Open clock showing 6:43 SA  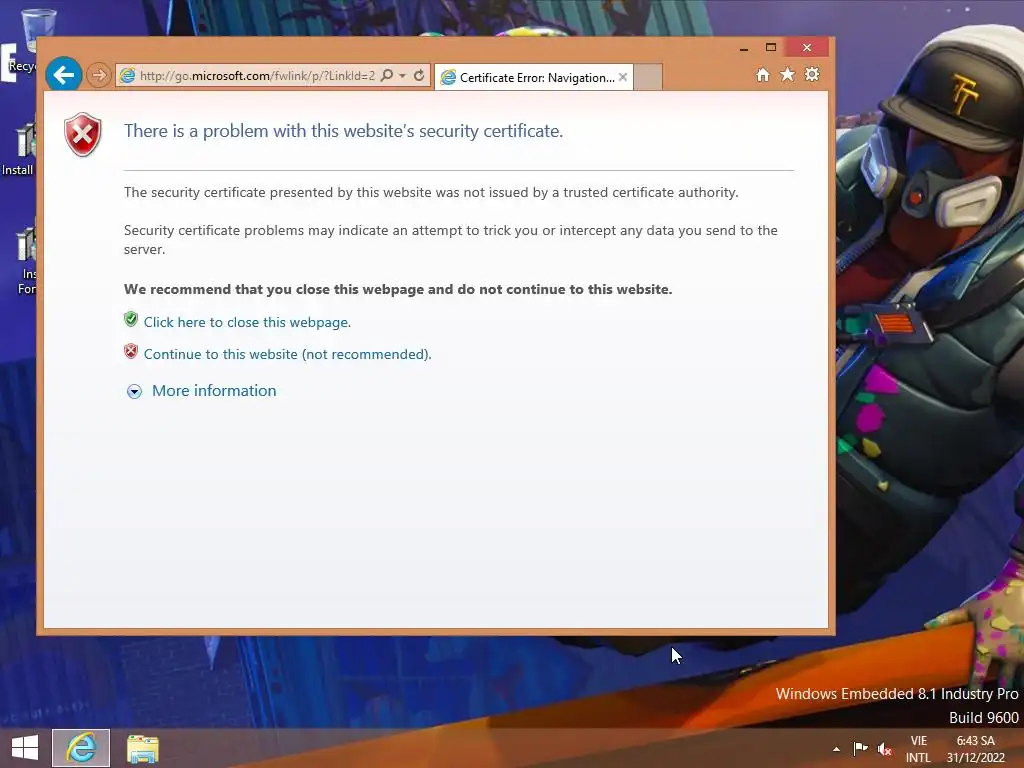(976, 749)
